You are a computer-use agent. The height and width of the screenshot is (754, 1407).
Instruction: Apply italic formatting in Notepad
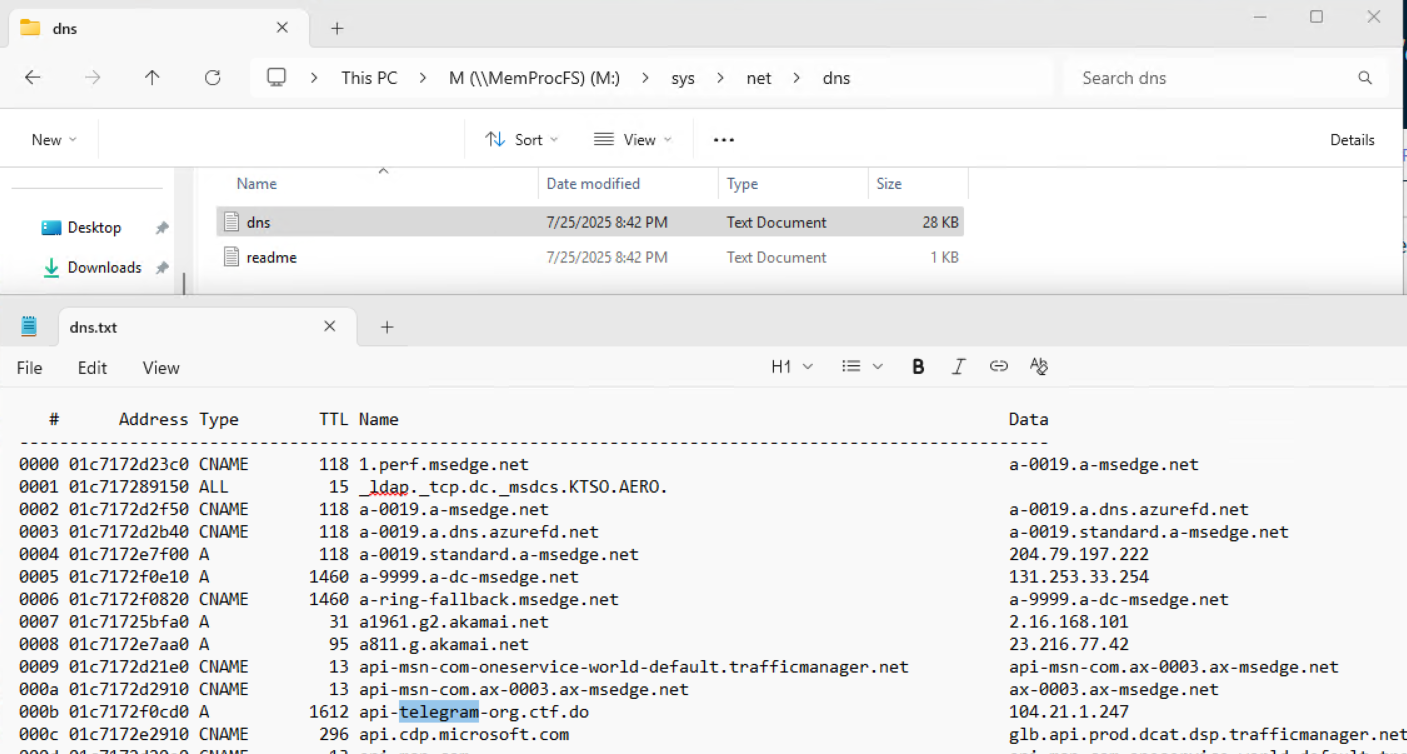tap(958, 367)
